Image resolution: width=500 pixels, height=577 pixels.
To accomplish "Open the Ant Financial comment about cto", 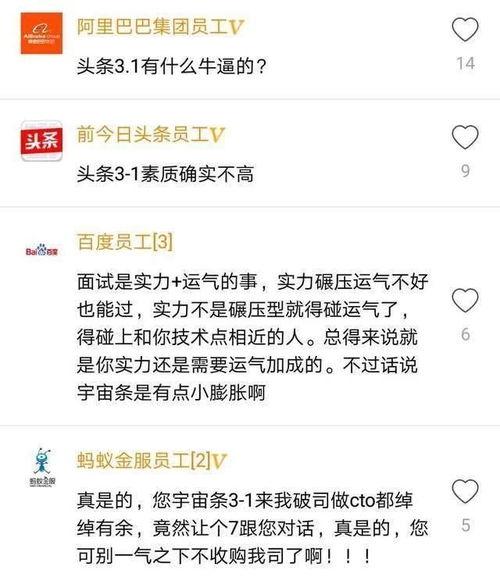I will [252, 528].
